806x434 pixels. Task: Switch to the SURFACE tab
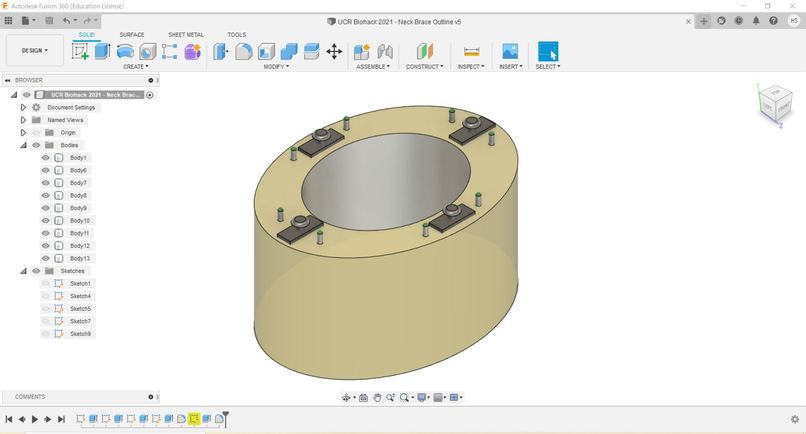click(x=132, y=34)
